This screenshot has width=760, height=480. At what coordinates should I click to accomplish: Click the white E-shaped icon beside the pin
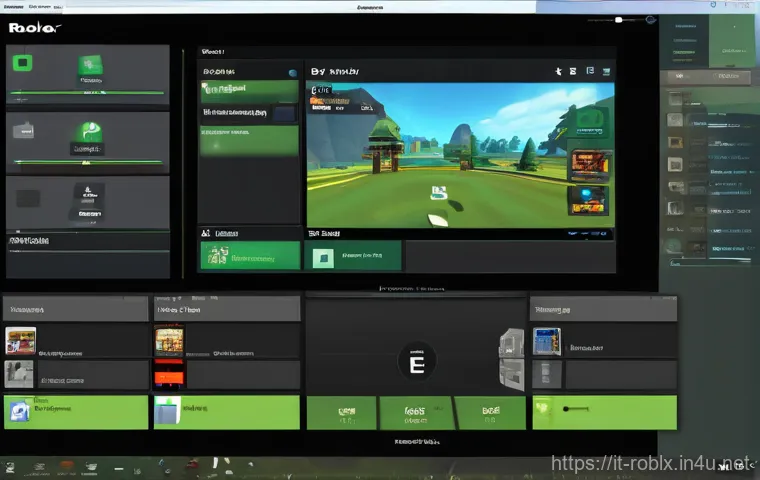(573, 71)
